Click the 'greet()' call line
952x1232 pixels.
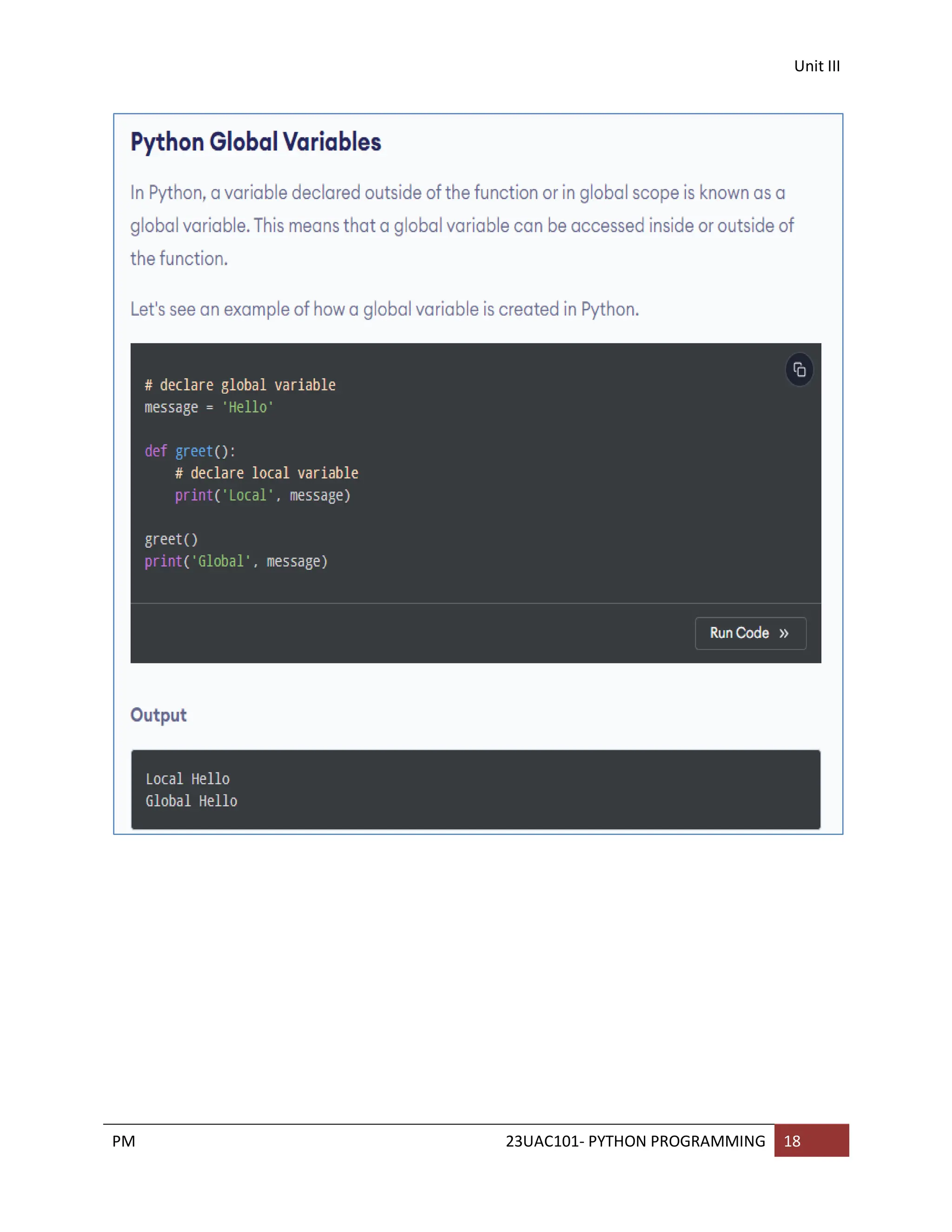tap(171, 539)
